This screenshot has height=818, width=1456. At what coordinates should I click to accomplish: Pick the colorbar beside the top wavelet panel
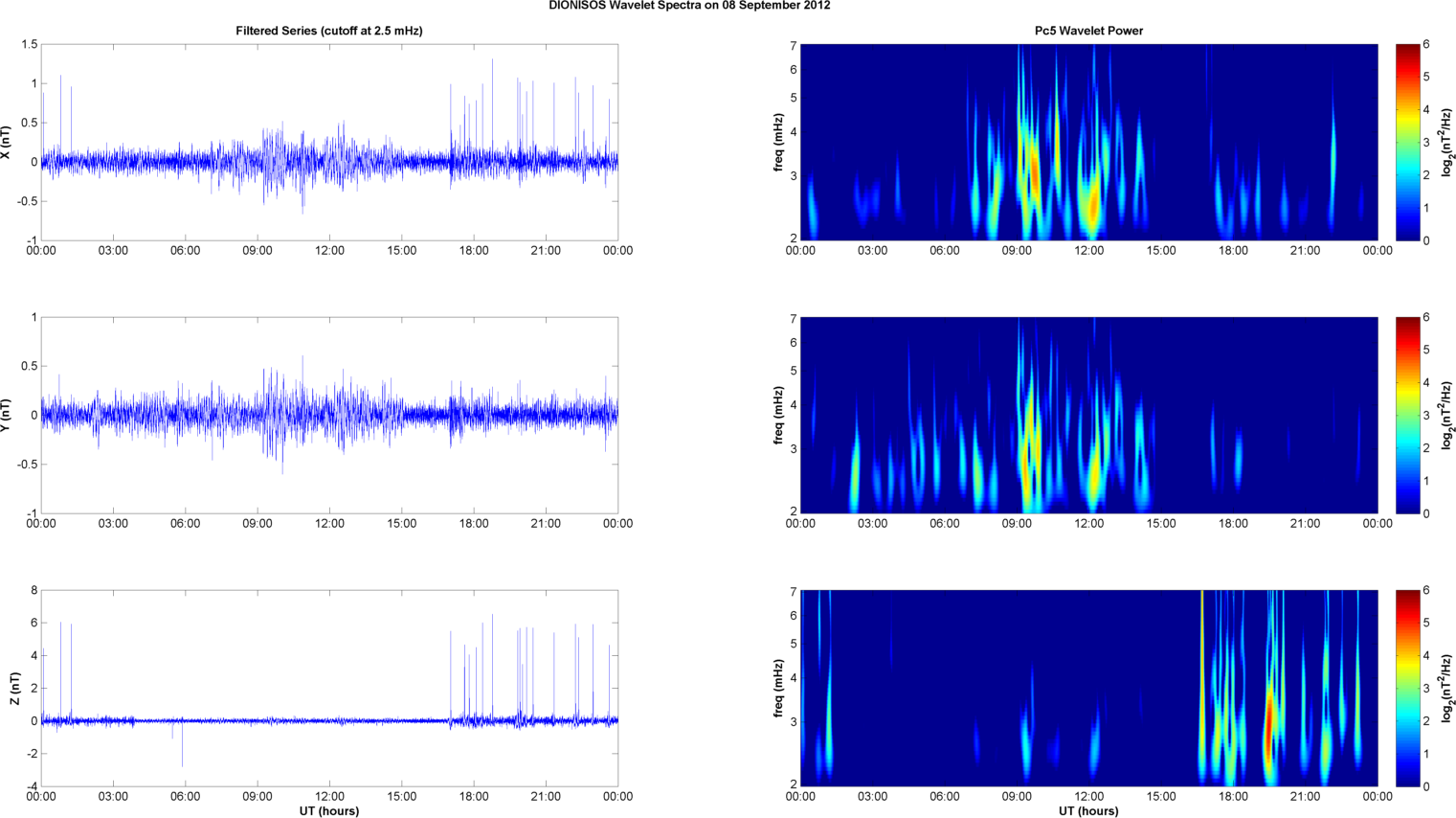click(1407, 143)
